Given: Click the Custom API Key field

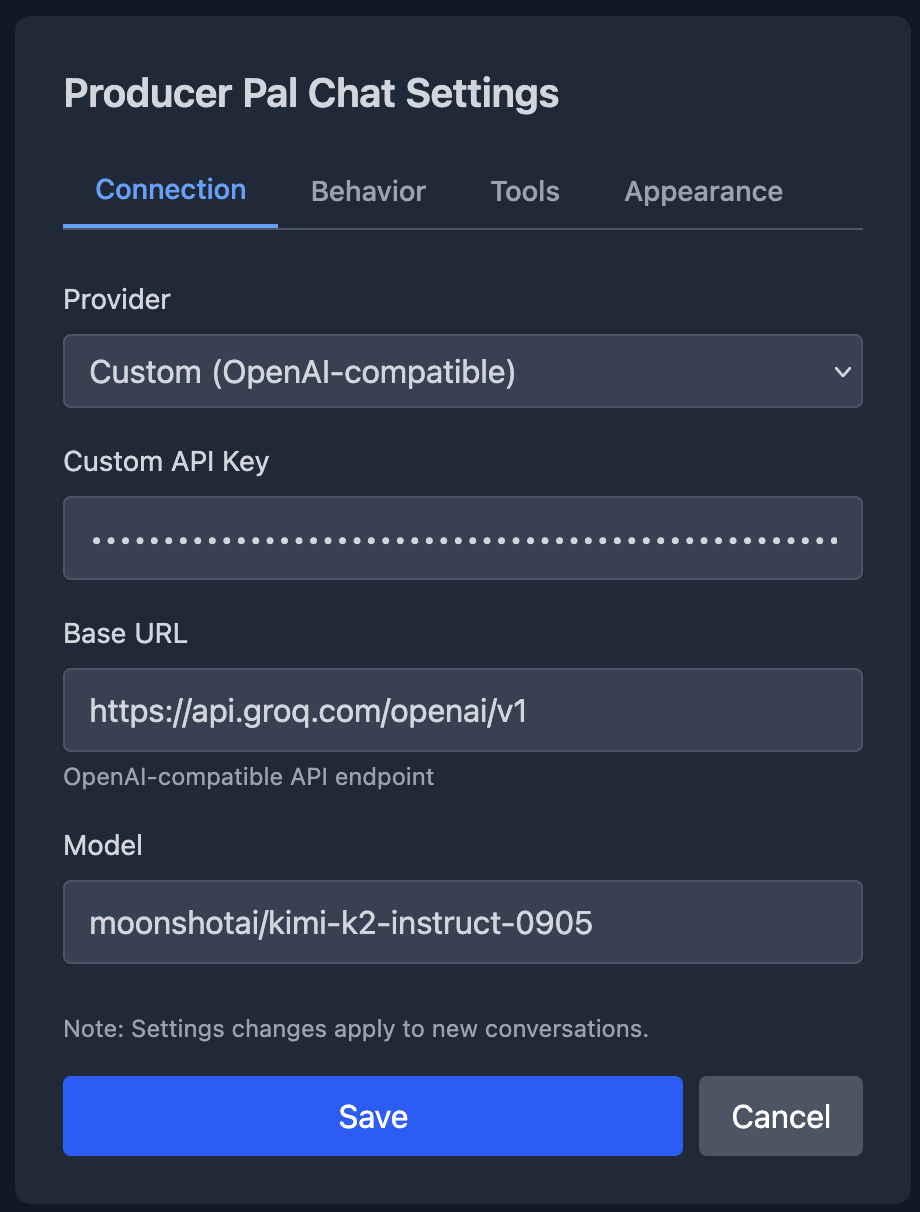Looking at the screenshot, I should click(462, 538).
